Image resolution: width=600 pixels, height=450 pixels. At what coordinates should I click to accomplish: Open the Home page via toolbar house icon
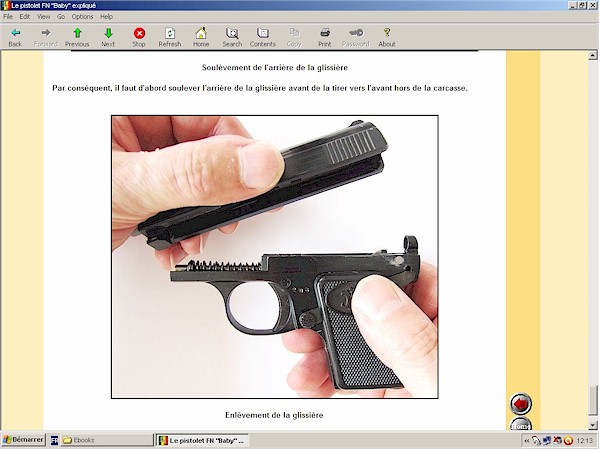click(x=201, y=33)
